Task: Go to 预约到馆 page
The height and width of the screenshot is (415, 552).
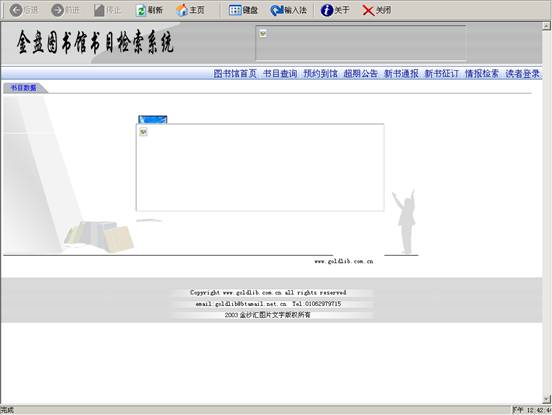Action: [x=320, y=74]
